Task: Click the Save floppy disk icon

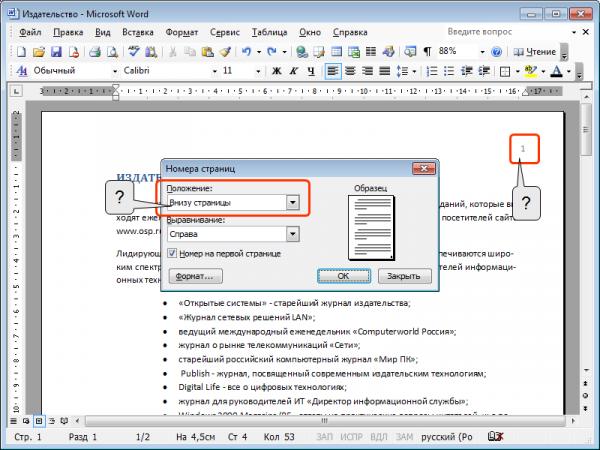Action: tap(56, 52)
